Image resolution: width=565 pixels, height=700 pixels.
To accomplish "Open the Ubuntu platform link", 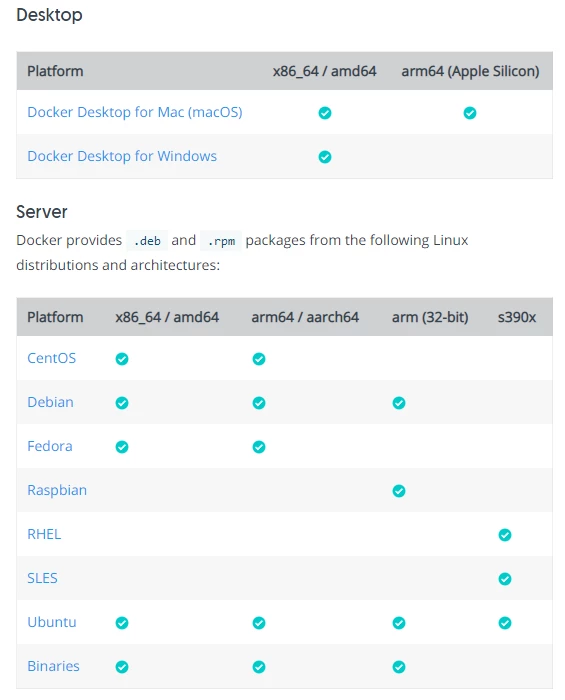I will pyautogui.click(x=52, y=622).
